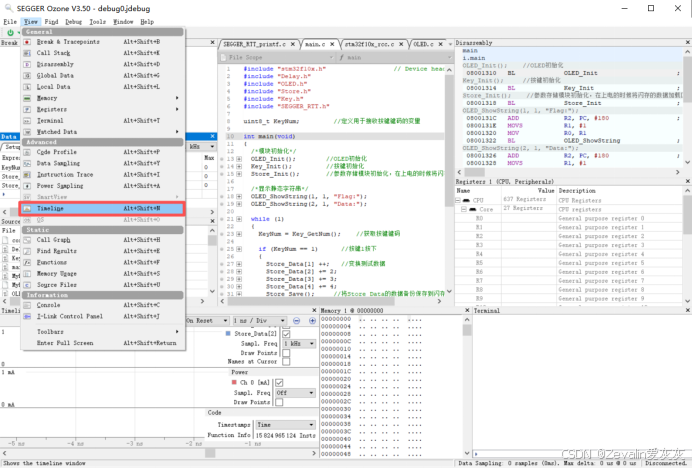Image resolution: width=692 pixels, height=468 pixels.
Task: Open the Watched Data submenu
Action: [102, 132]
